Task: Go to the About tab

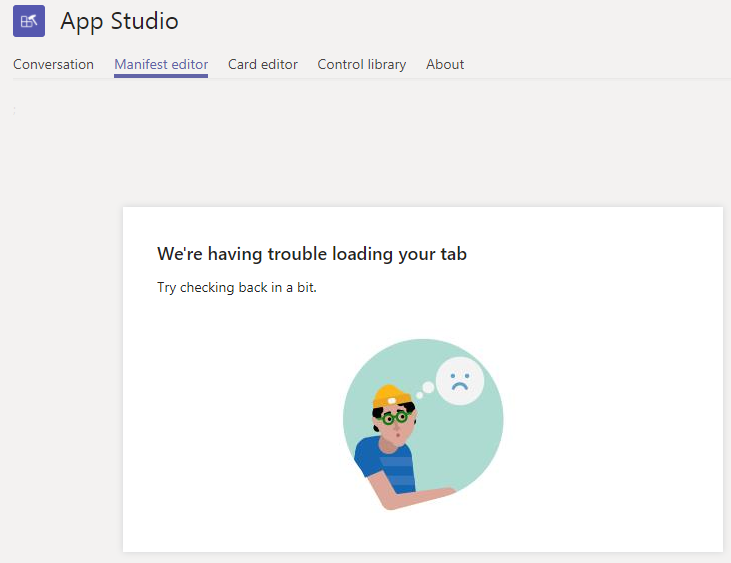Action: tap(445, 64)
